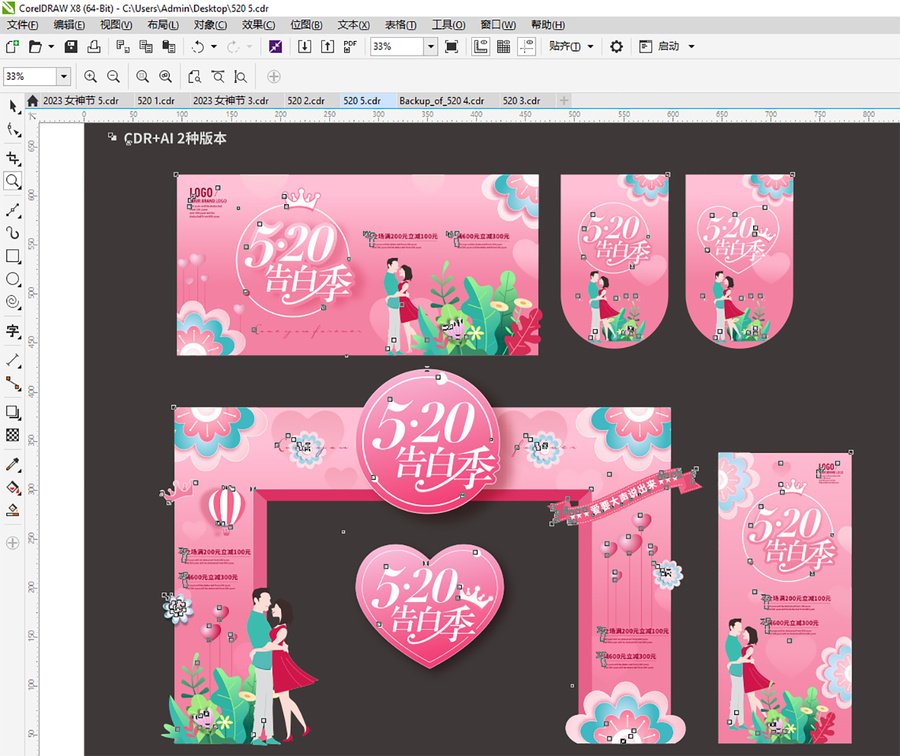
Task: Open the 对象(C) menu
Action: pos(210,25)
